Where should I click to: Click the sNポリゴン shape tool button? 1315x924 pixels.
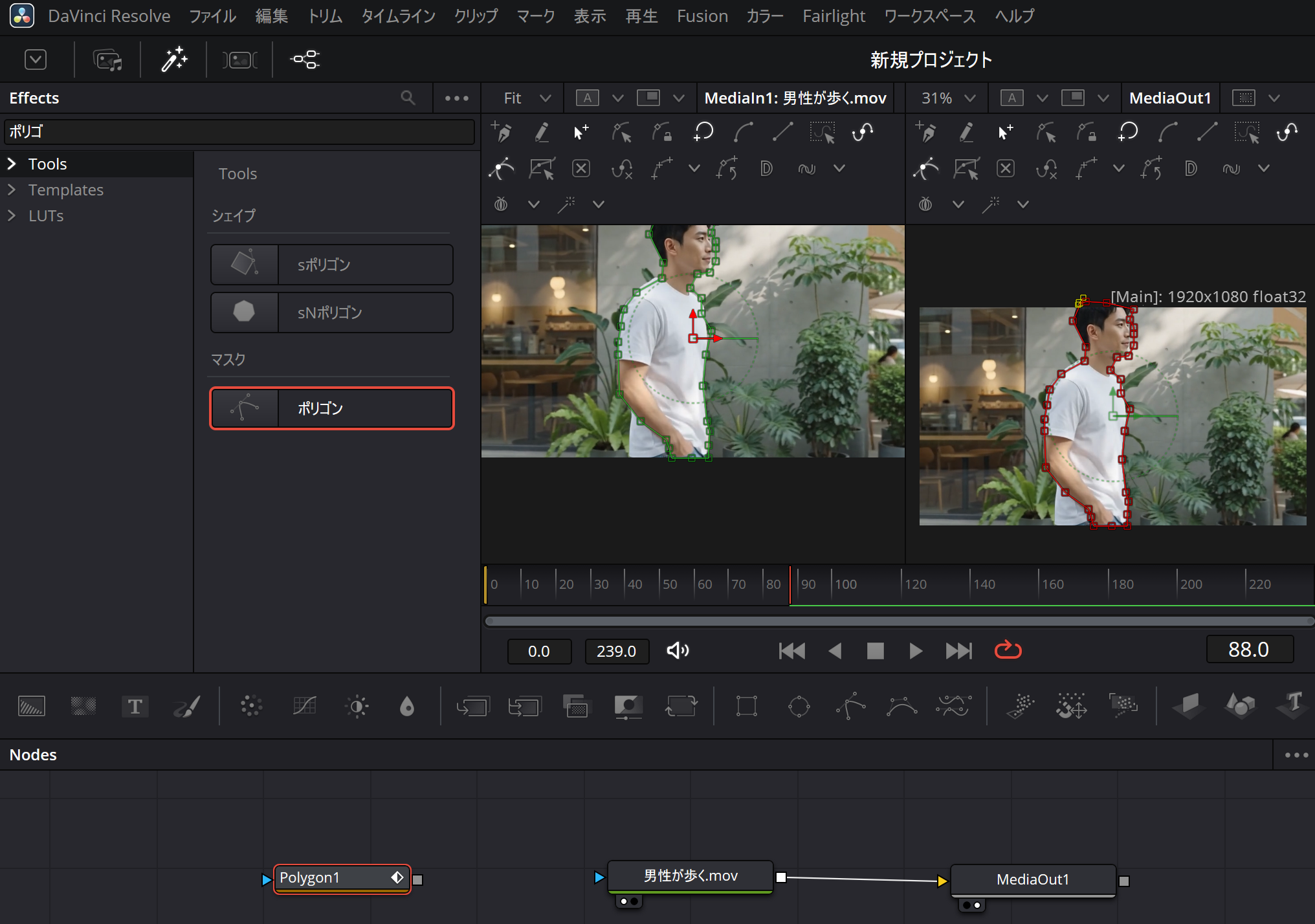click(332, 313)
